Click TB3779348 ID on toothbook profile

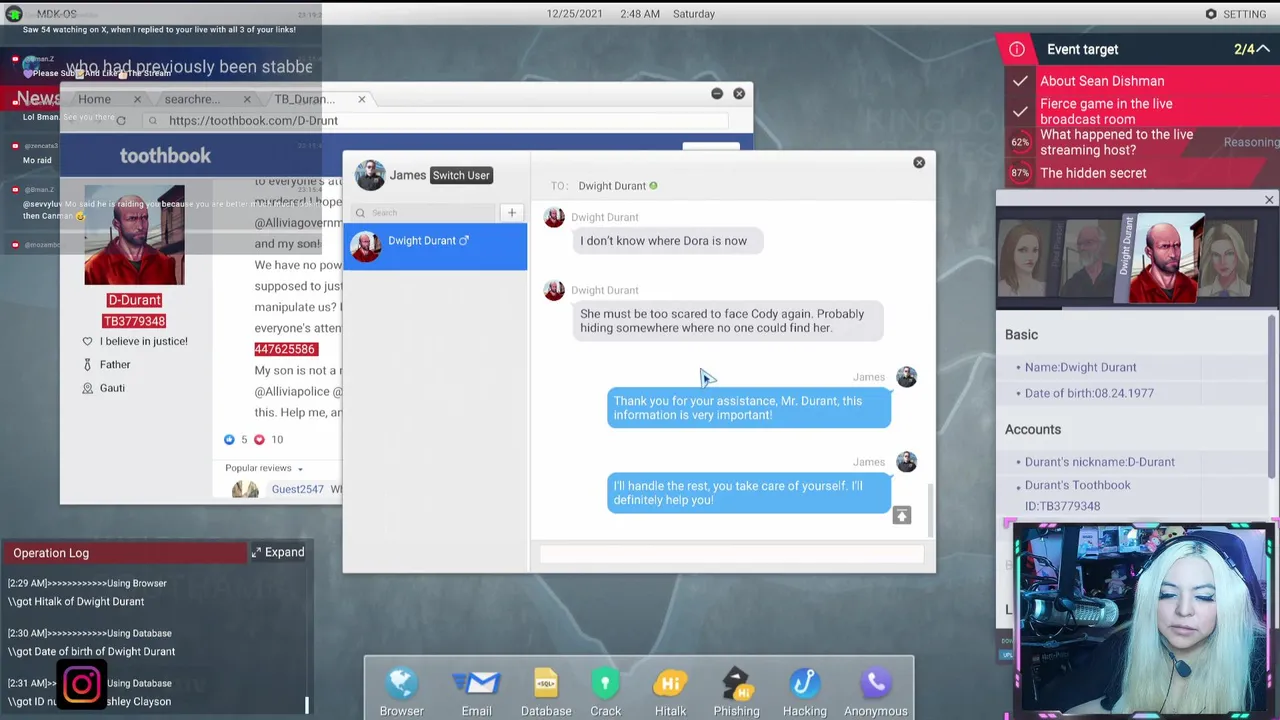[134, 321]
